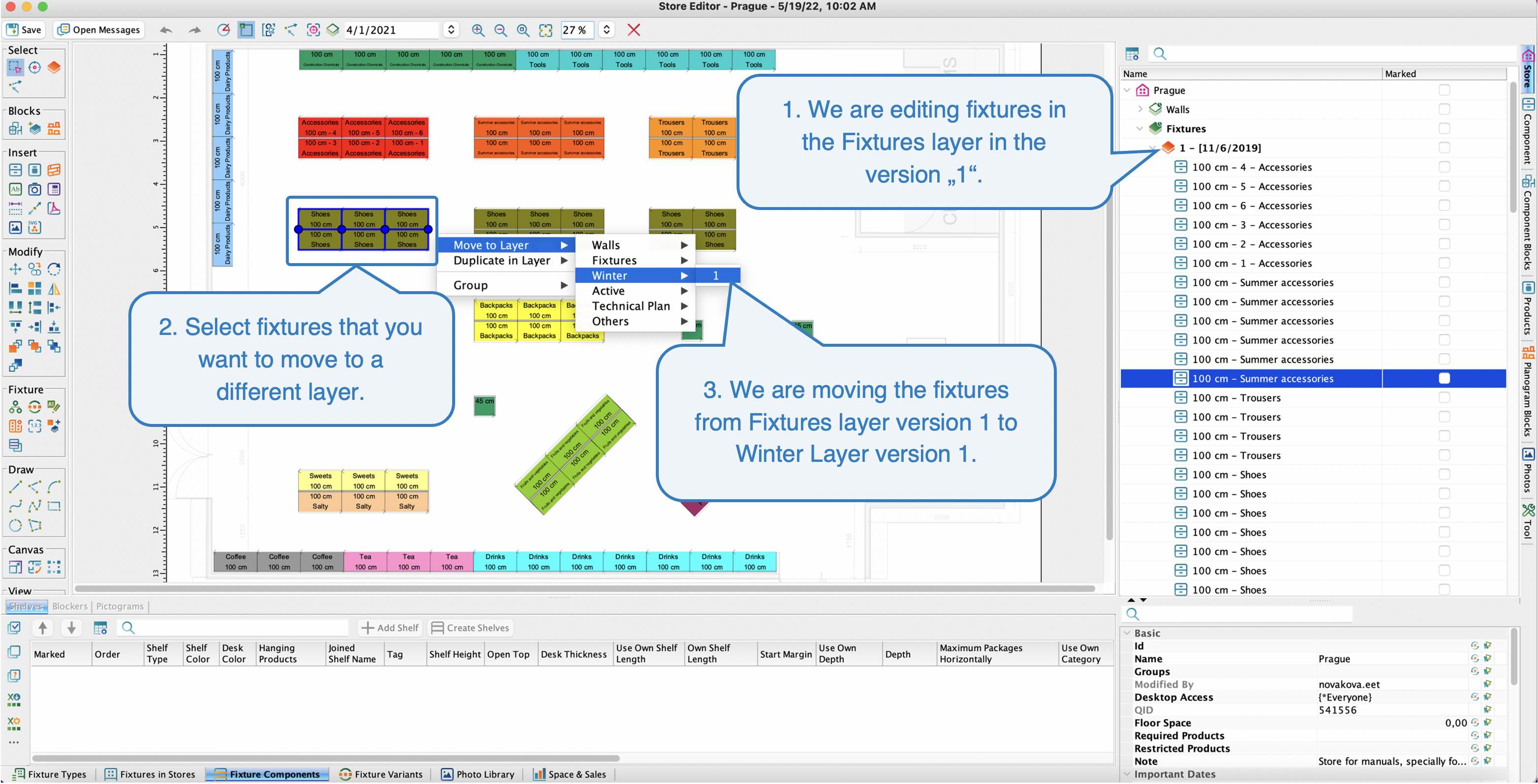This screenshot has width=1538, height=784.
Task: Open the Fixture Types bottom tab
Action: (x=50, y=775)
